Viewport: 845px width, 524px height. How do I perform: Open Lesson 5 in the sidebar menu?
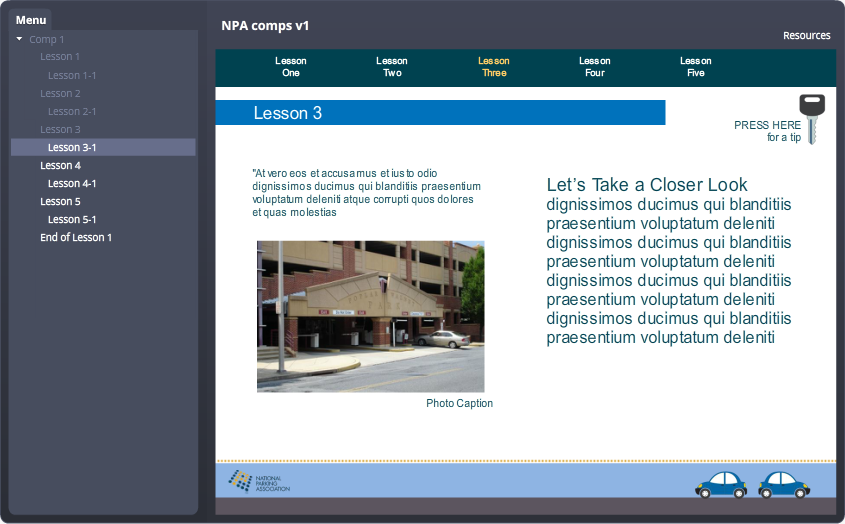point(61,201)
